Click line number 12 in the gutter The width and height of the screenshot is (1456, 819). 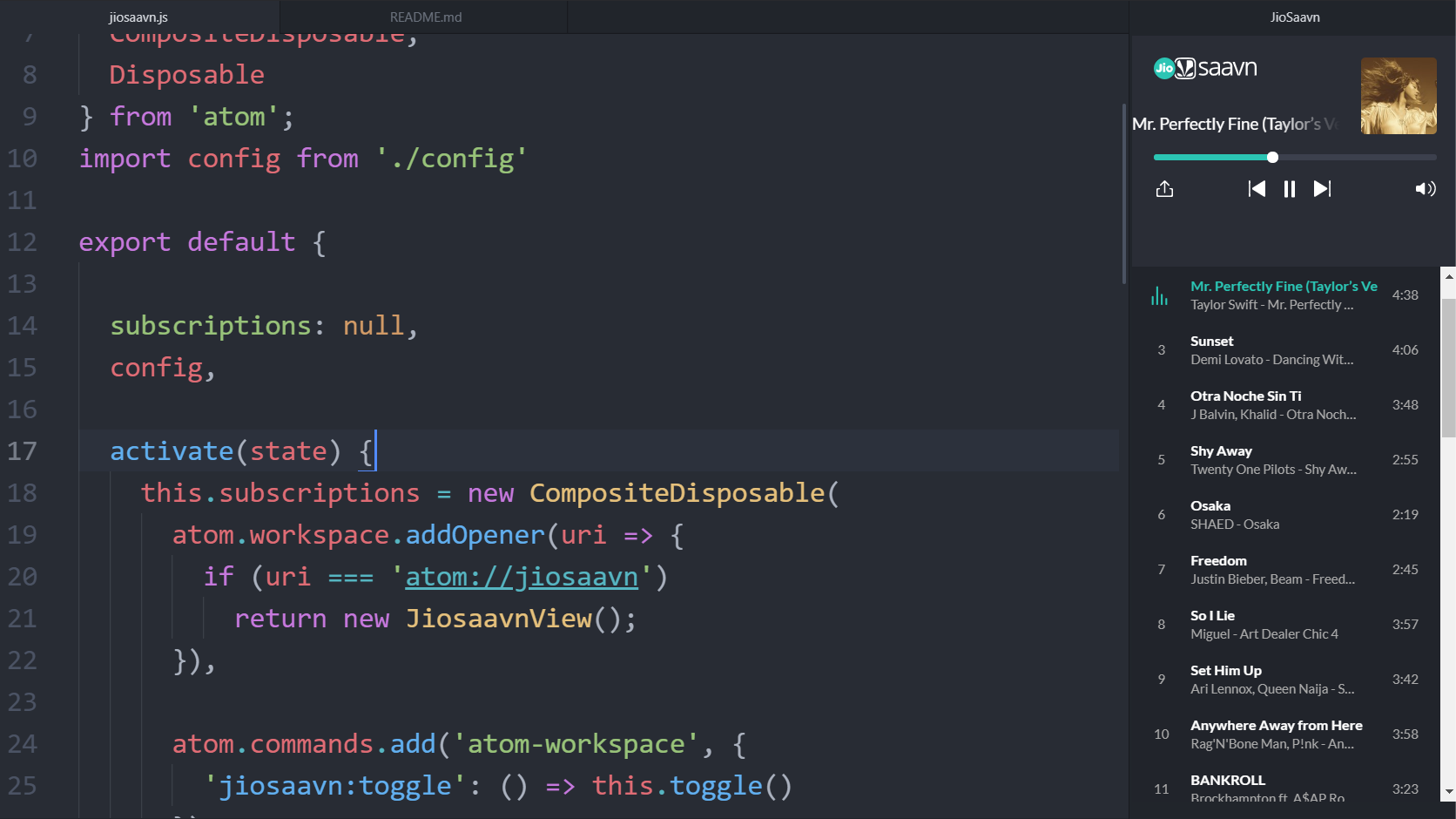(23, 242)
